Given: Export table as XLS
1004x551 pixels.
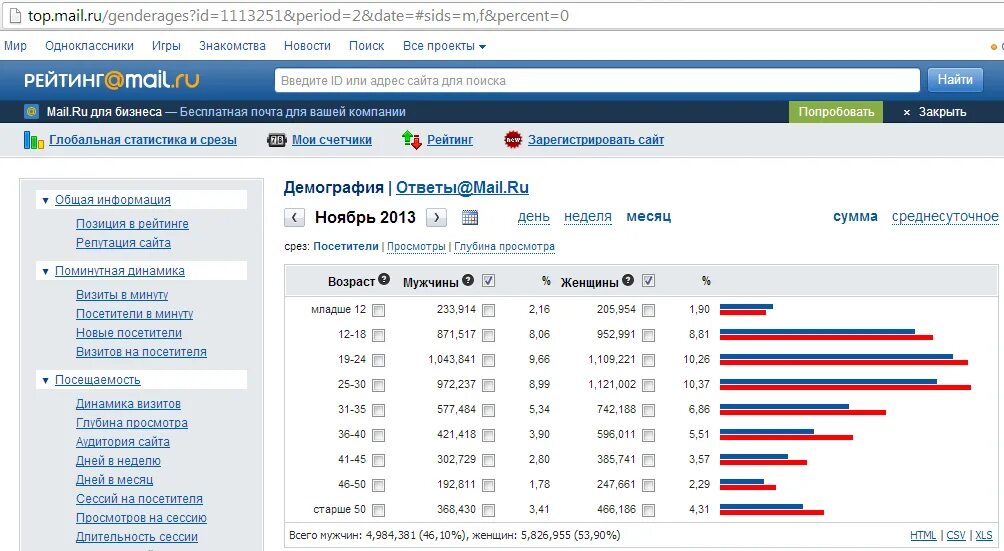Looking at the screenshot, I should pyautogui.click(x=984, y=536).
